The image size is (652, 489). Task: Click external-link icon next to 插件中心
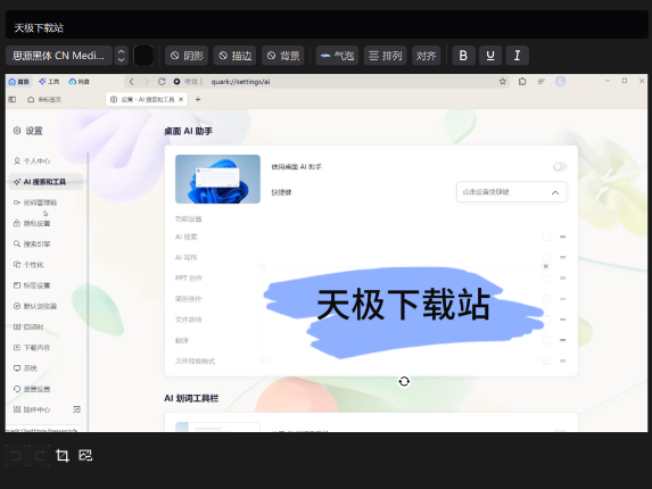(x=77, y=410)
